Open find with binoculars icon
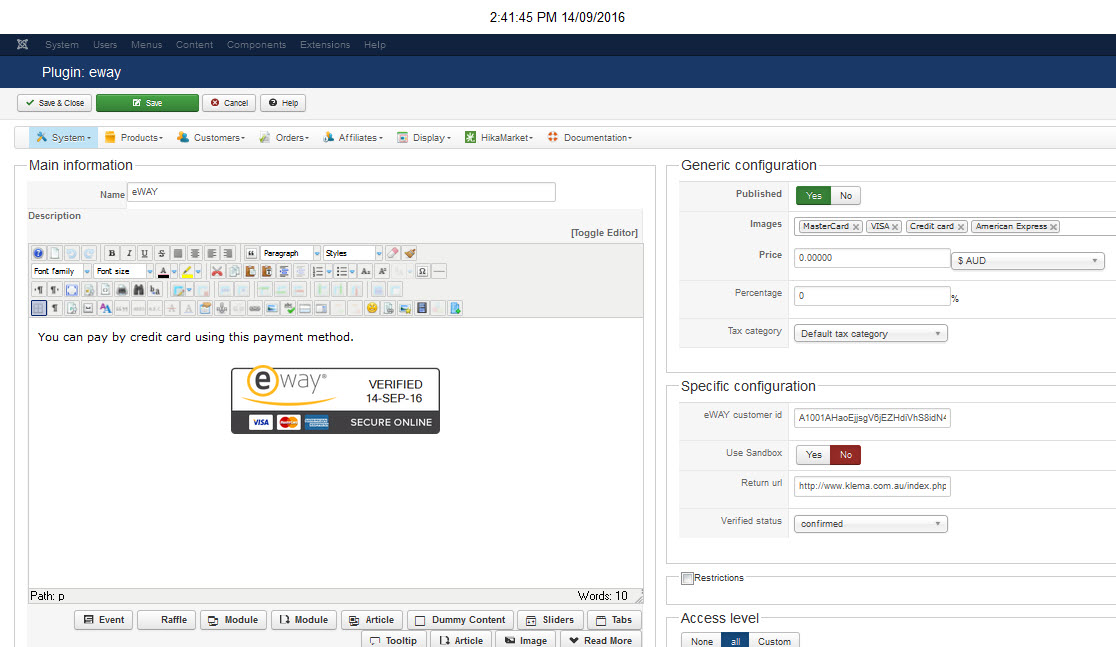The image size is (1116, 647). [x=139, y=290]
